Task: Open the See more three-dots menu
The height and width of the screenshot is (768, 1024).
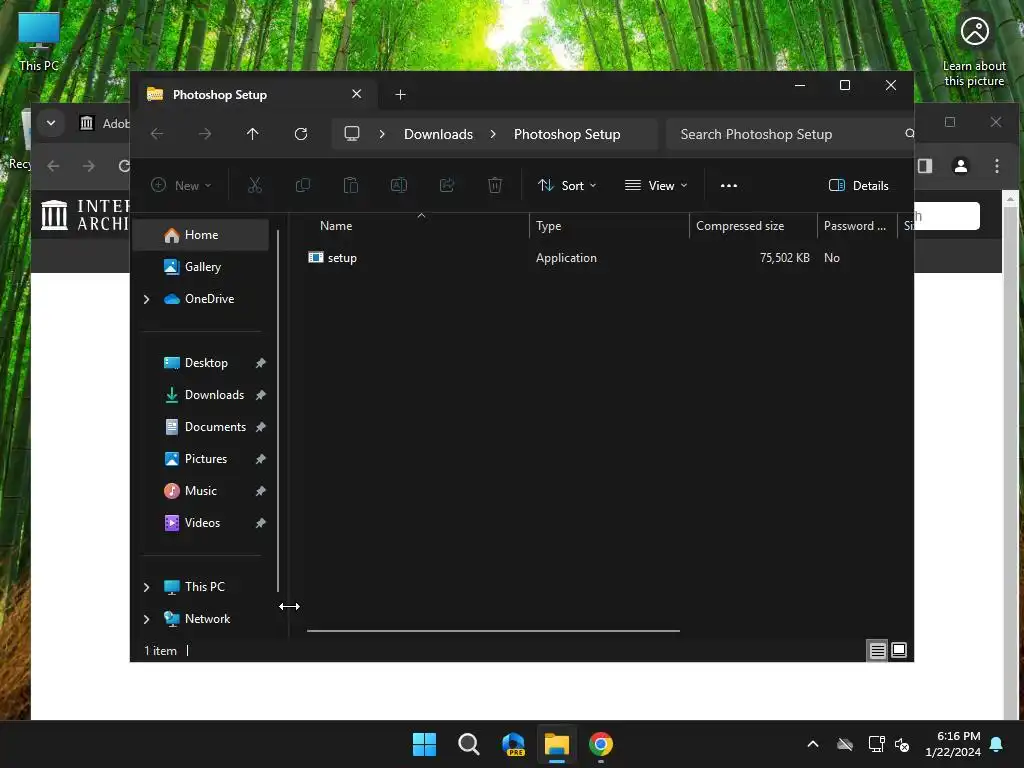Action: point(729,185)
